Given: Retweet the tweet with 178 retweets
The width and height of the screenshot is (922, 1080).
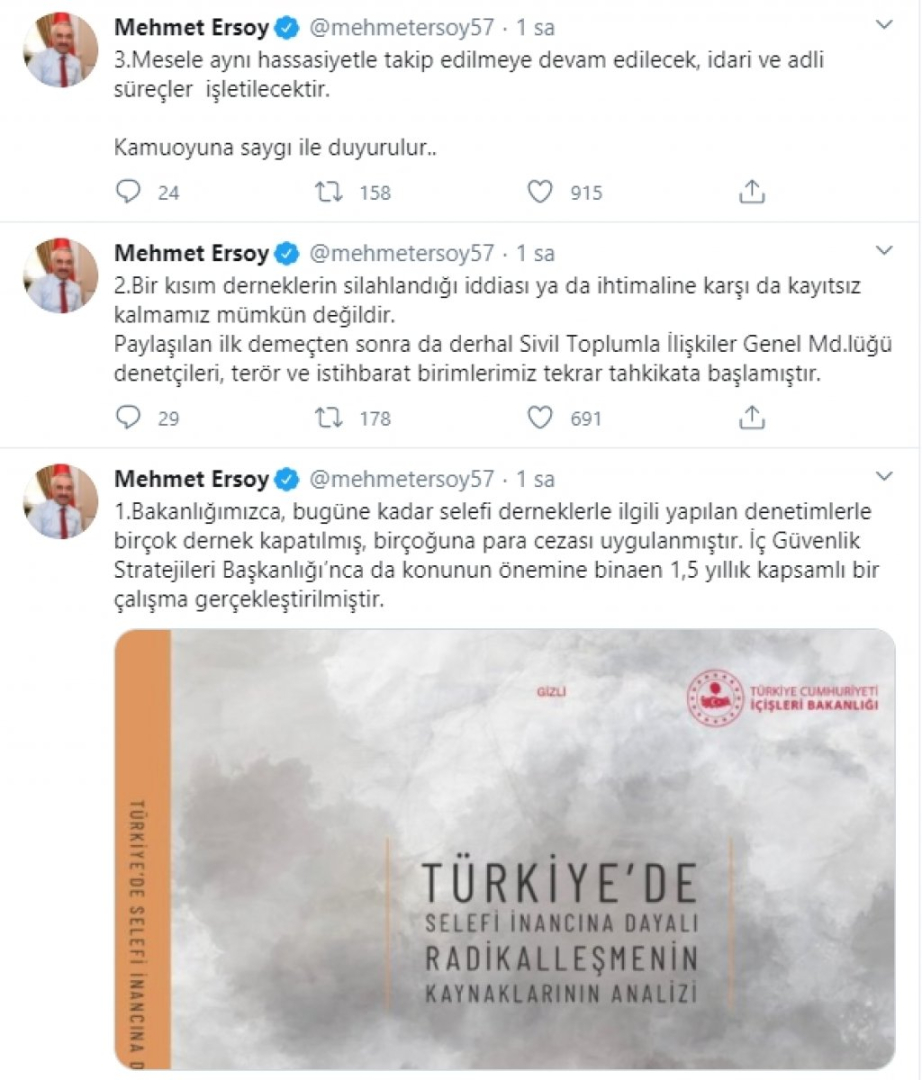Looking at the screenshot, I should coord(329,417).
